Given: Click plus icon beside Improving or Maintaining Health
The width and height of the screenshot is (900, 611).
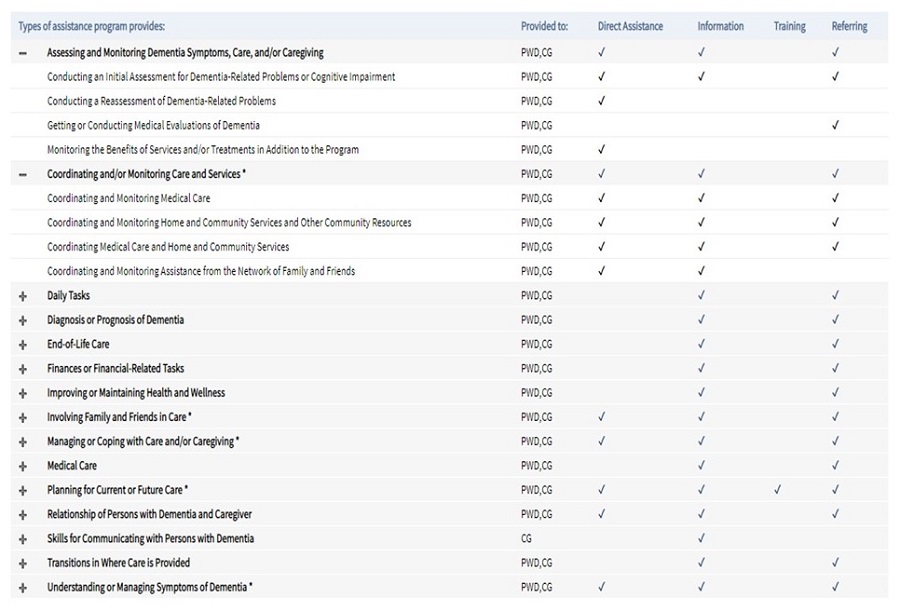Looking at the screenshot, I should (22, 393).
